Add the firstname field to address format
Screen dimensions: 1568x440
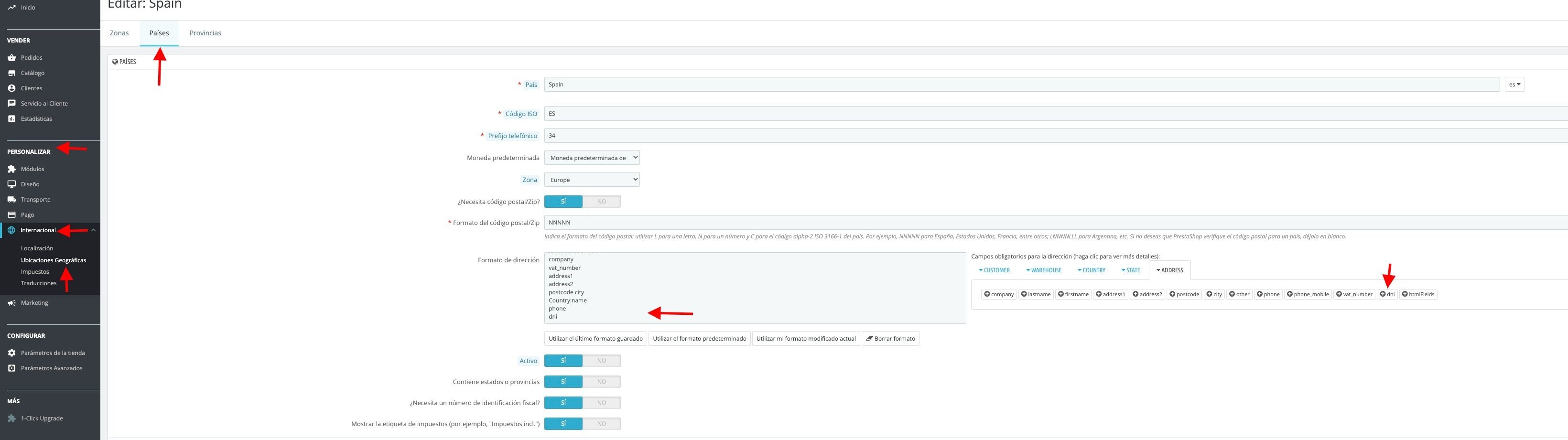1073,295
